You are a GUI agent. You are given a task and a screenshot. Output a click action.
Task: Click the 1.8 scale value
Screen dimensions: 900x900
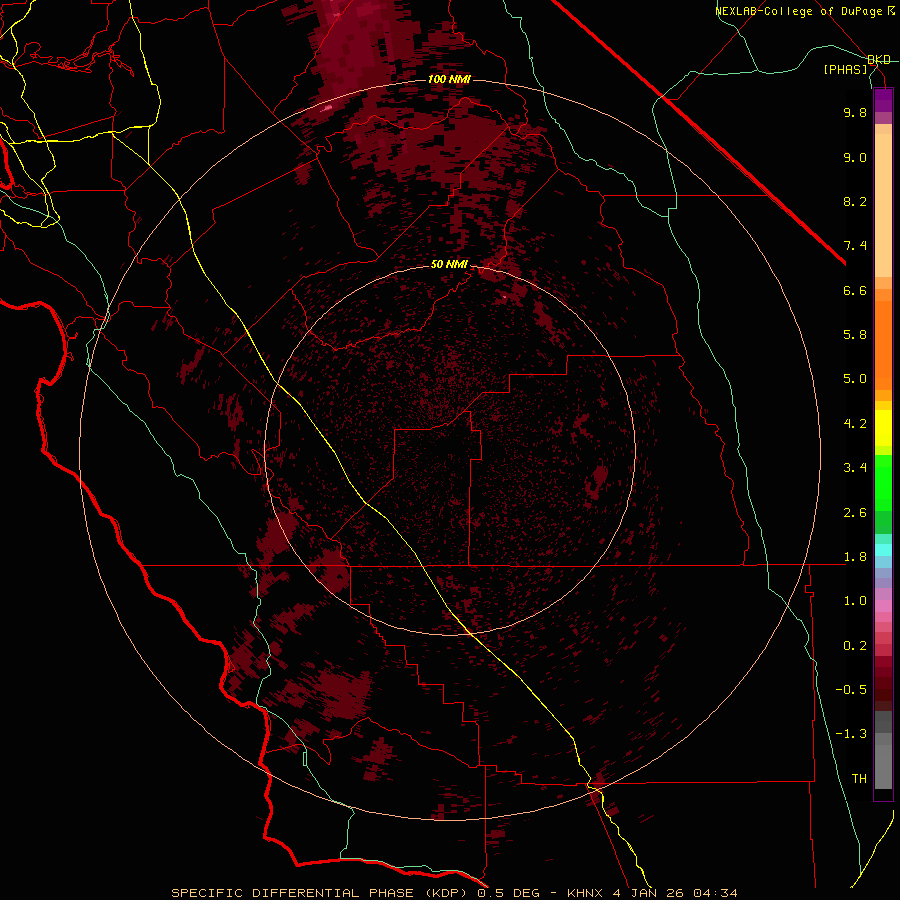pyautogui.click(x=855, y=557)
